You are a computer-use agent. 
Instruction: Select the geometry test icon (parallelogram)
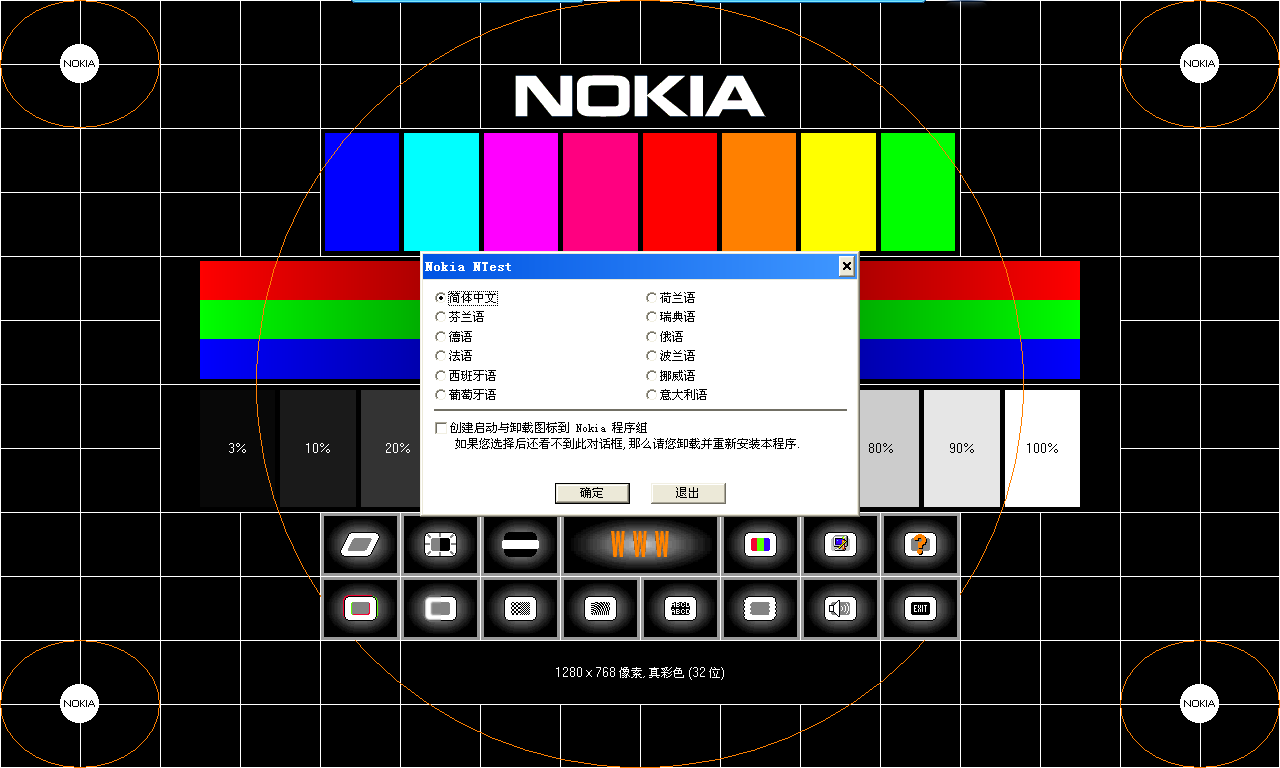[360, 544]
